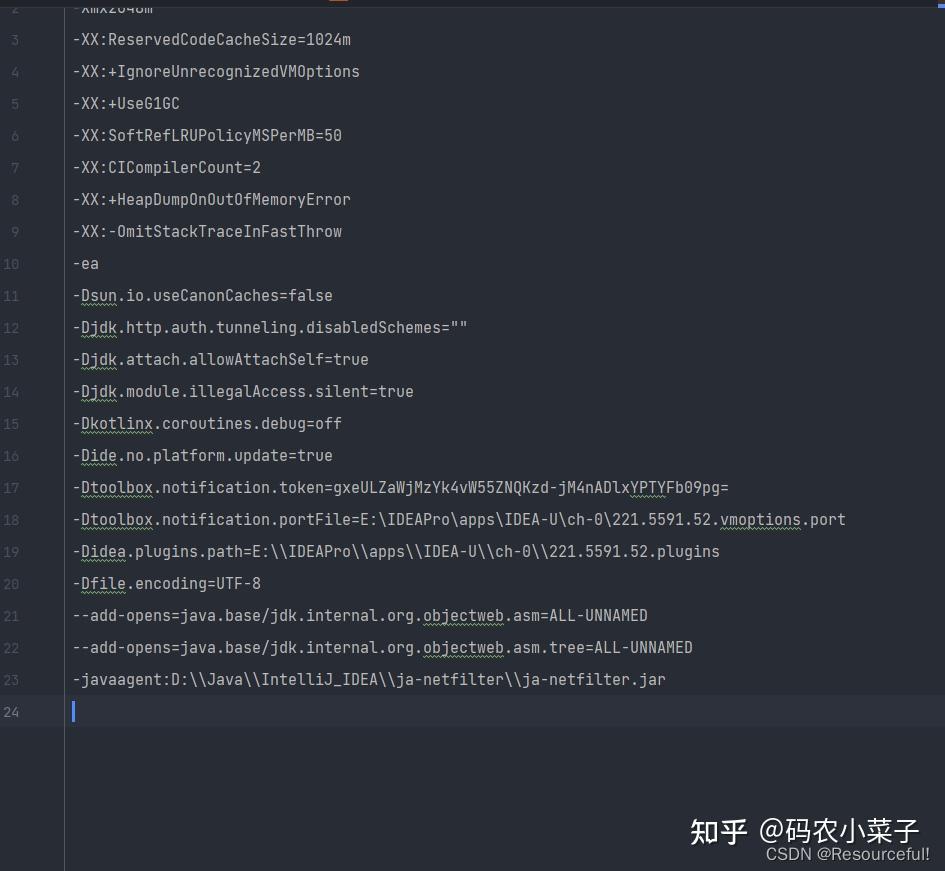Click the -Dkotlinx.coroutines.debug=off line
This screenshot has width=945, height=871.
click(x=207, y=424)
